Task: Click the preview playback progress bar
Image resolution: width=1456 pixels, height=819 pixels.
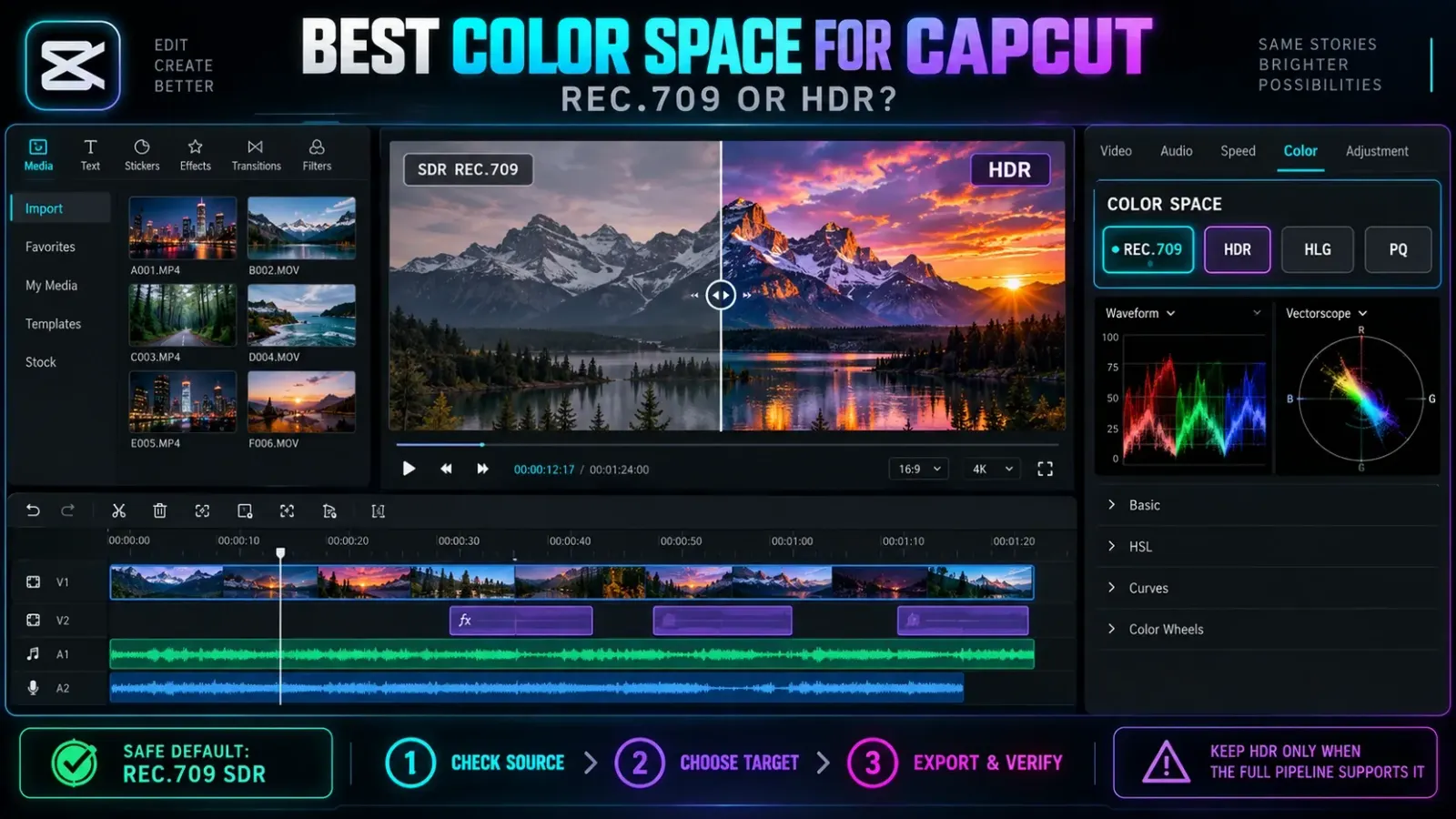Action: pos(727,445)
